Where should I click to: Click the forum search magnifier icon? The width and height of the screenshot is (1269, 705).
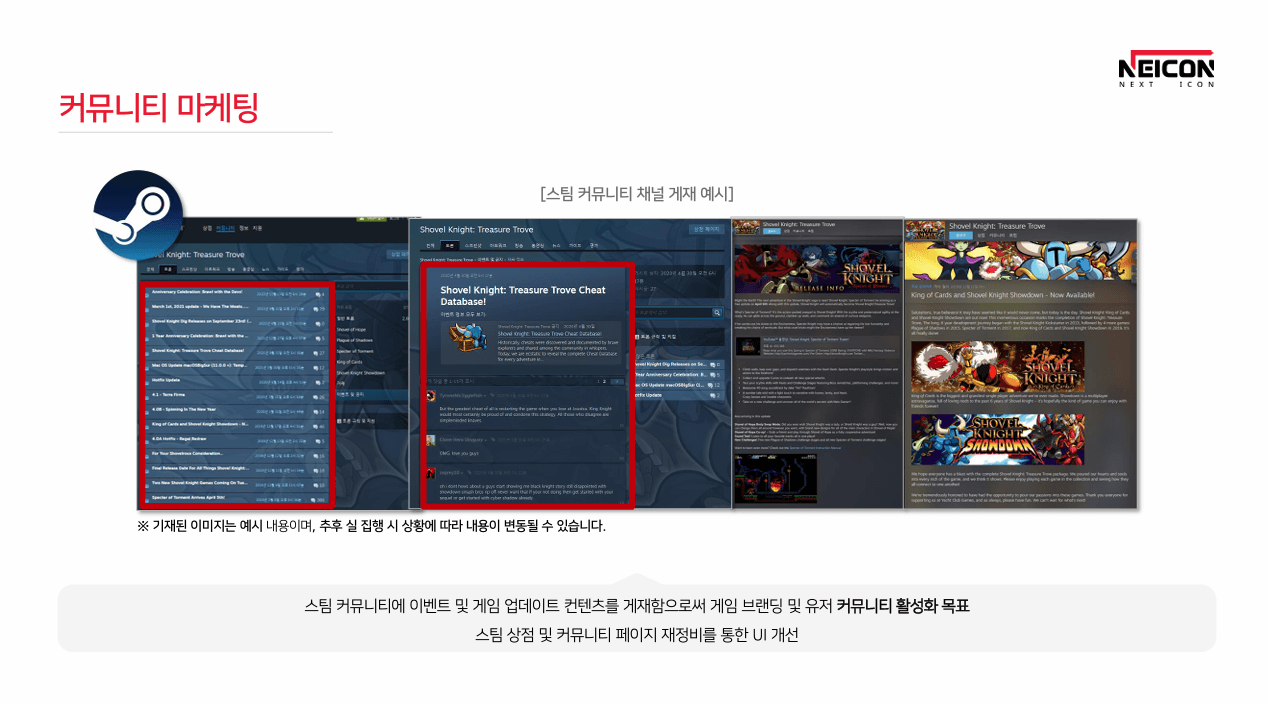(x=717, y=313)
